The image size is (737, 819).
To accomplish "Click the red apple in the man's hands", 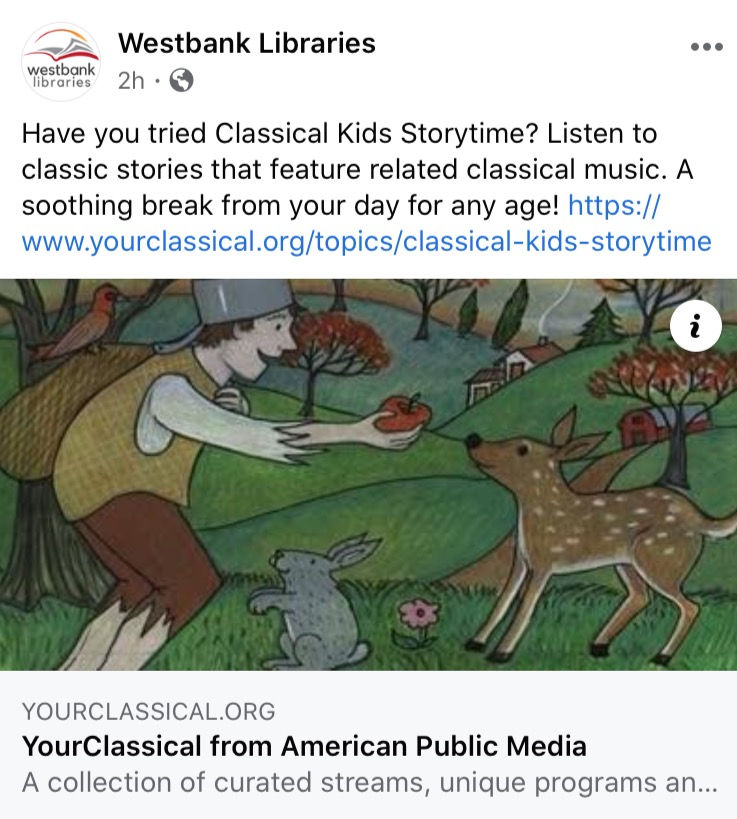I will 401,414.
